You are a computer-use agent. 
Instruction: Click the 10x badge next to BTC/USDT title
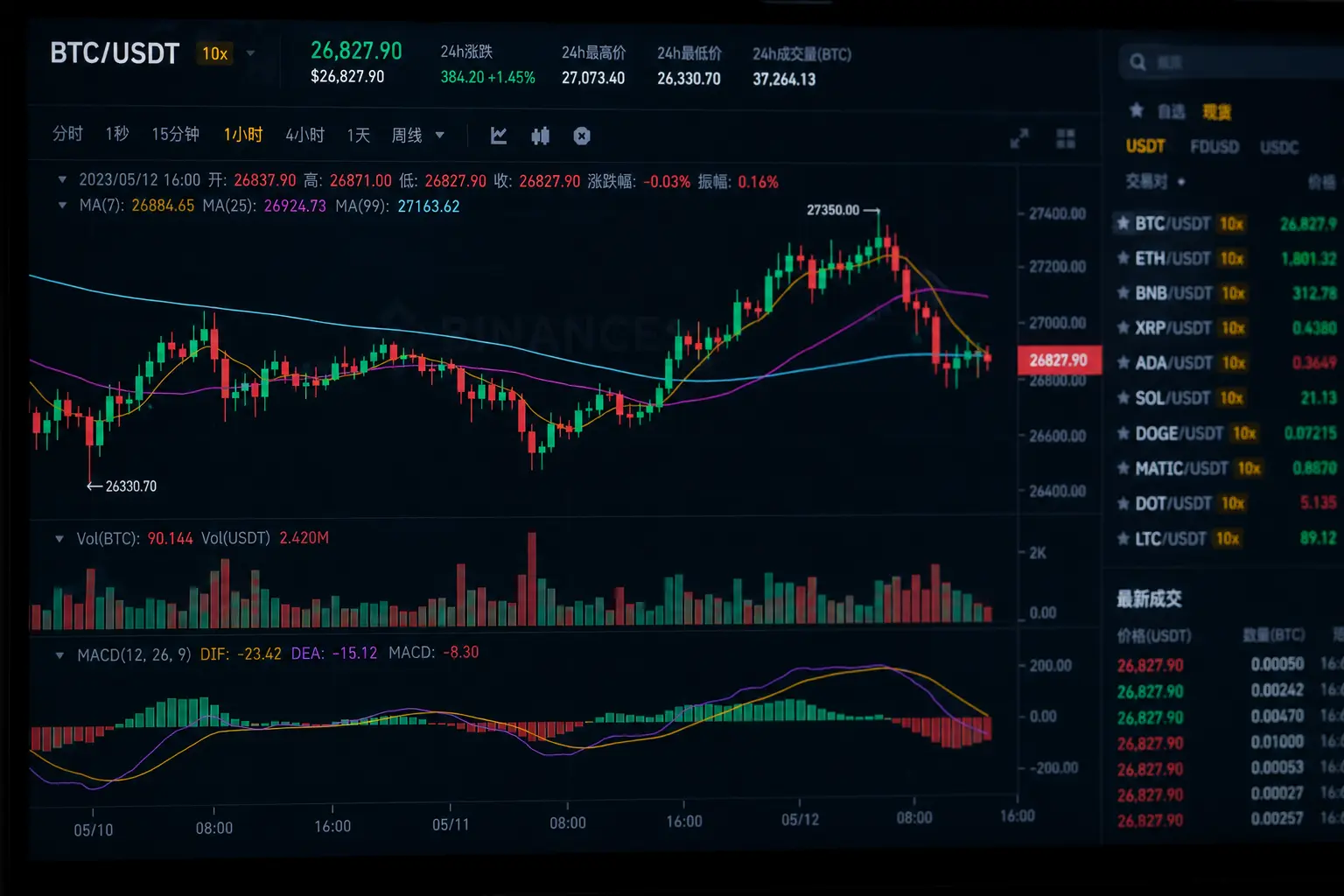[214, 54]
